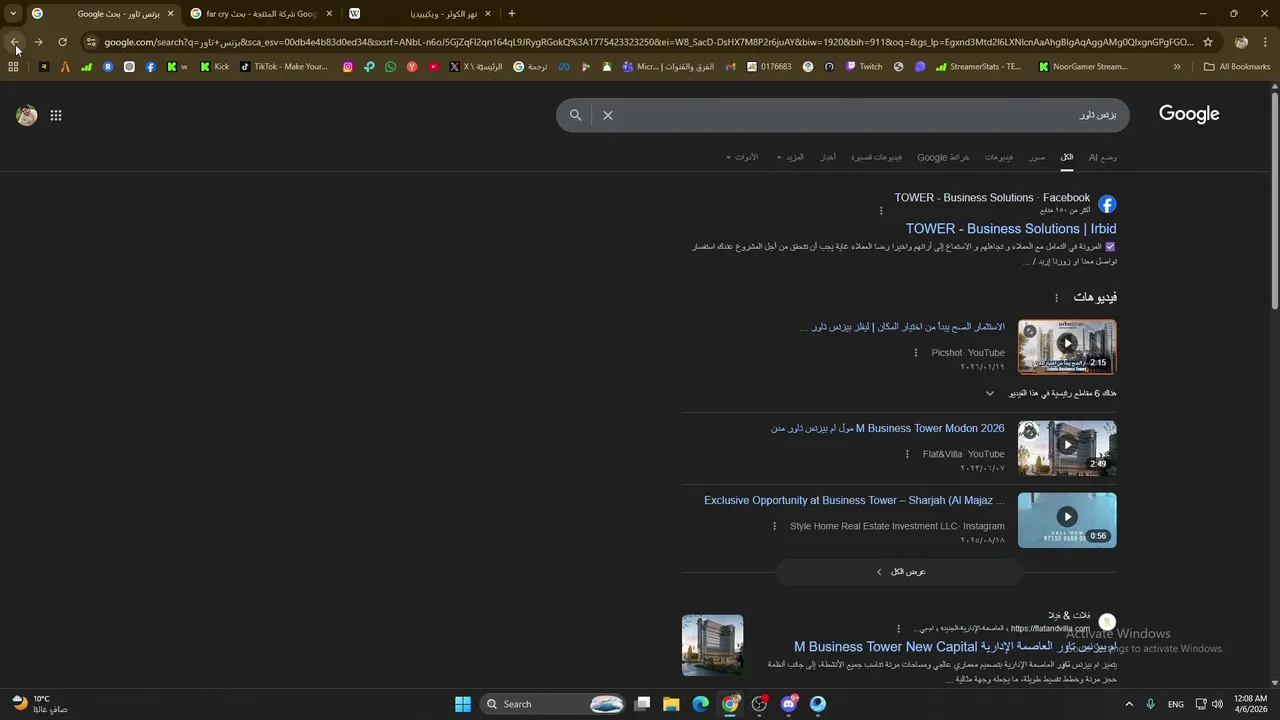Open more options for Picshot YouTube video

tap(915, 353)
